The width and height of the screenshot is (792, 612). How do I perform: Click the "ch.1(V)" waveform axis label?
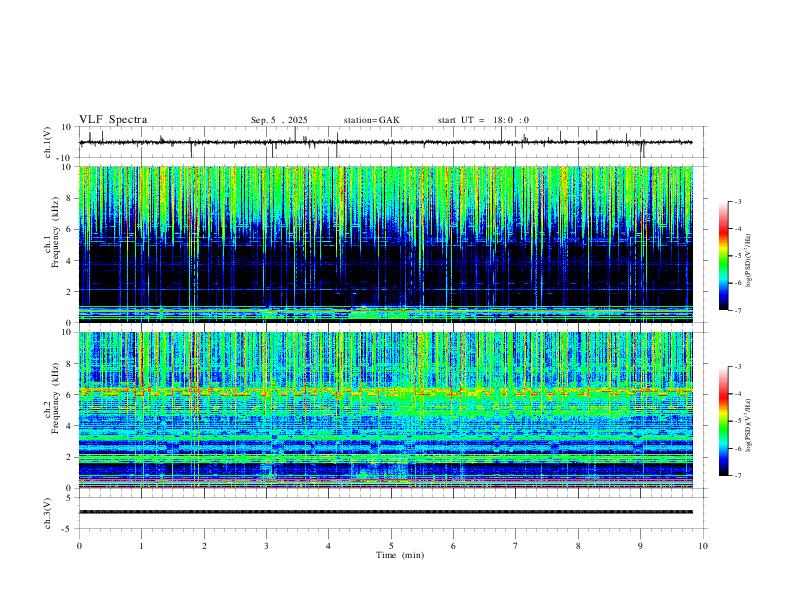point(48,143)
